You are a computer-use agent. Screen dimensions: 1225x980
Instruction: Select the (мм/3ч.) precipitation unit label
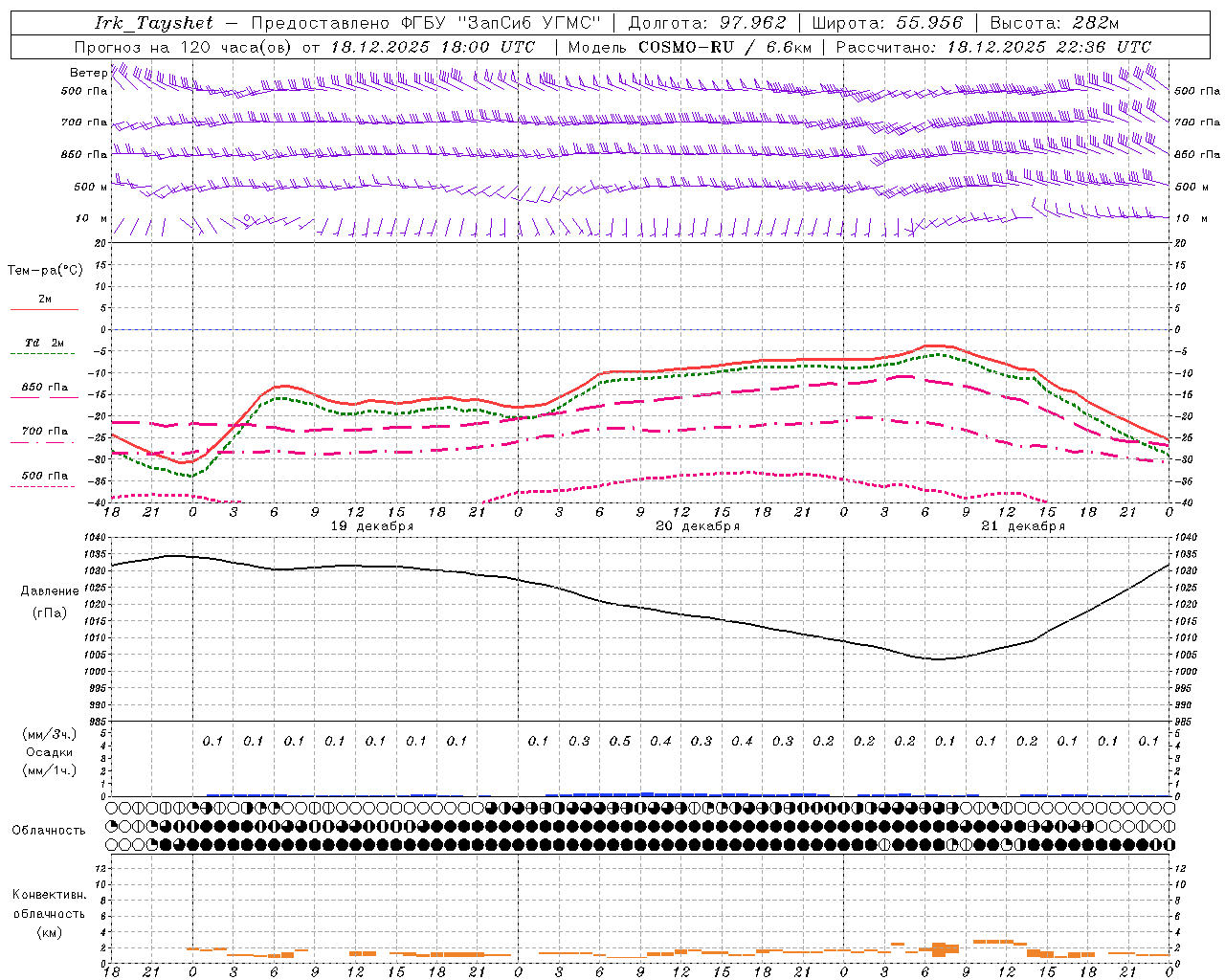pyautogui.click(x=50, y=734)
